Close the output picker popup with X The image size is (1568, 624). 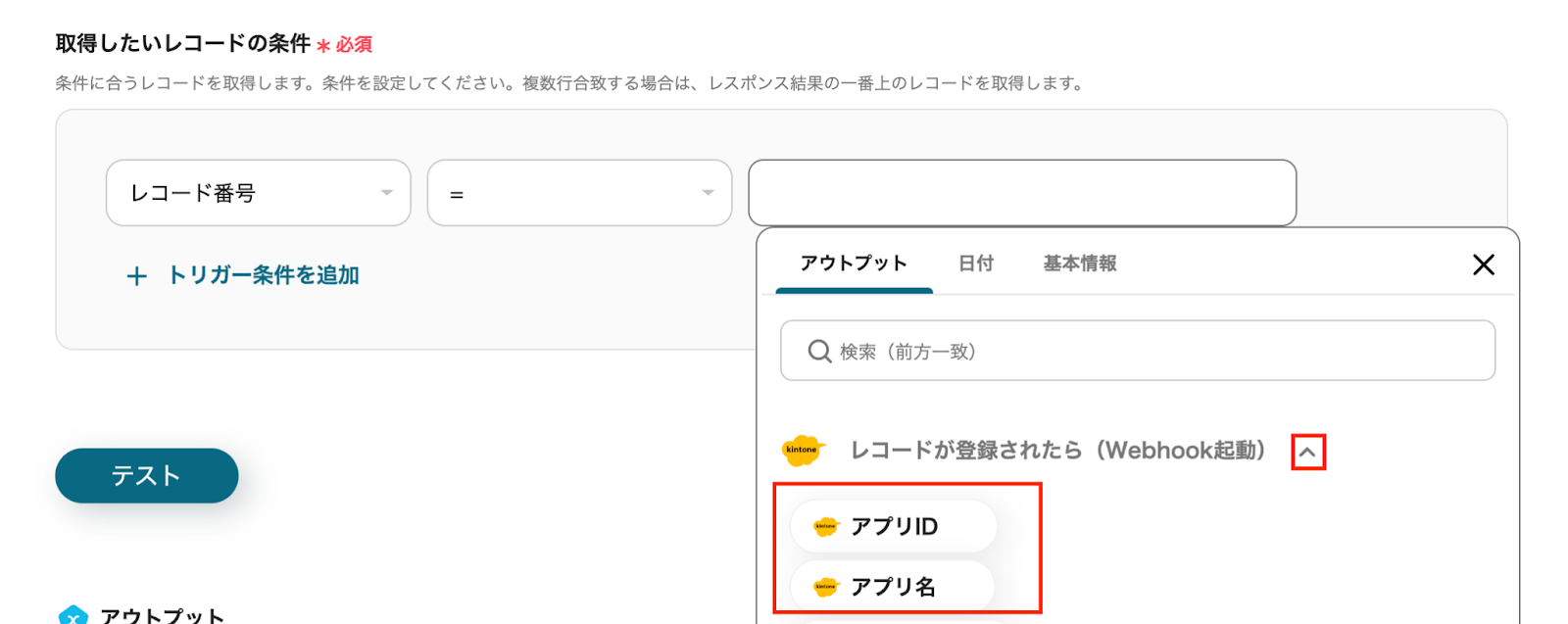tap(1483, 264)
